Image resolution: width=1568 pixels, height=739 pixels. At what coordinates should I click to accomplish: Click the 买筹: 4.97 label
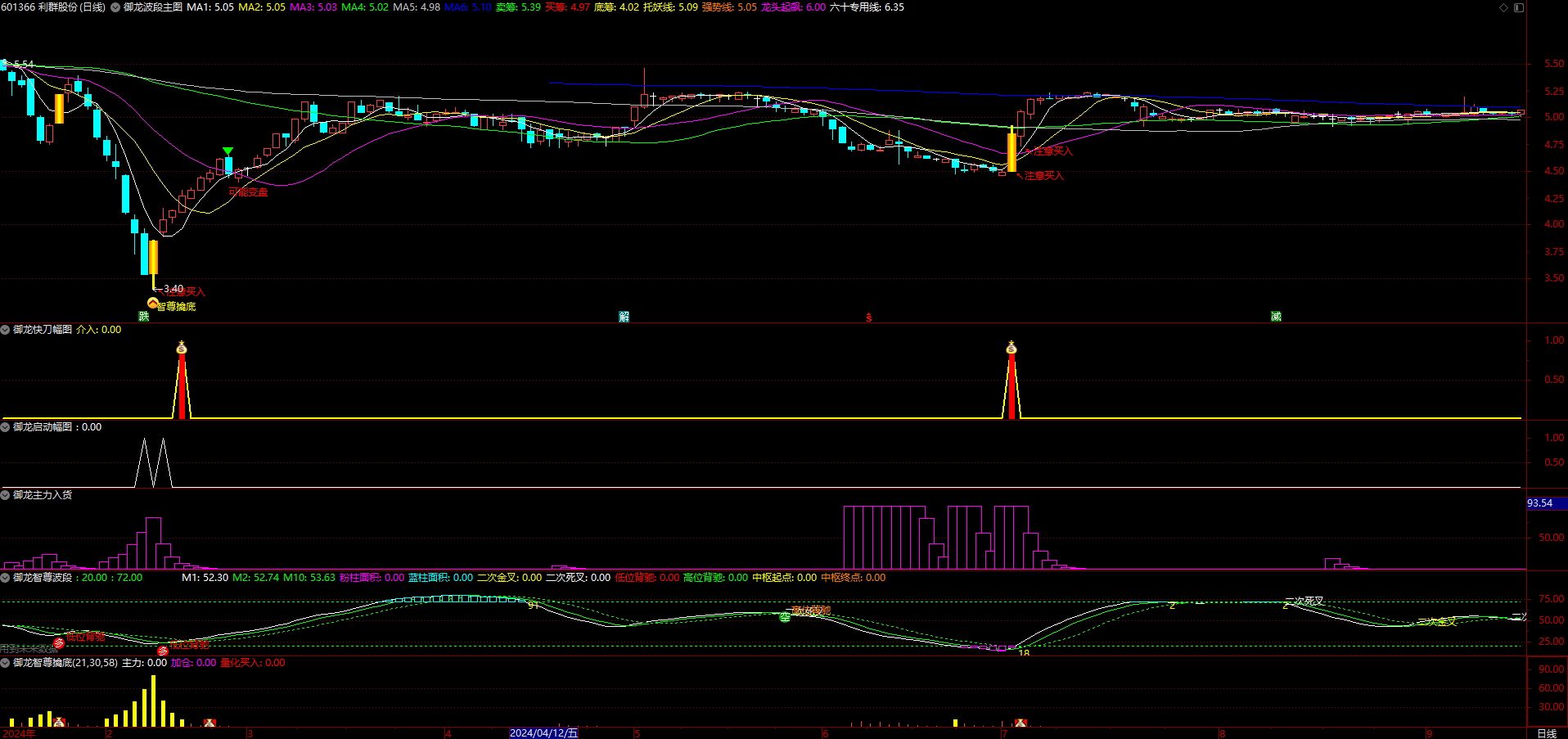click(567, 7)
